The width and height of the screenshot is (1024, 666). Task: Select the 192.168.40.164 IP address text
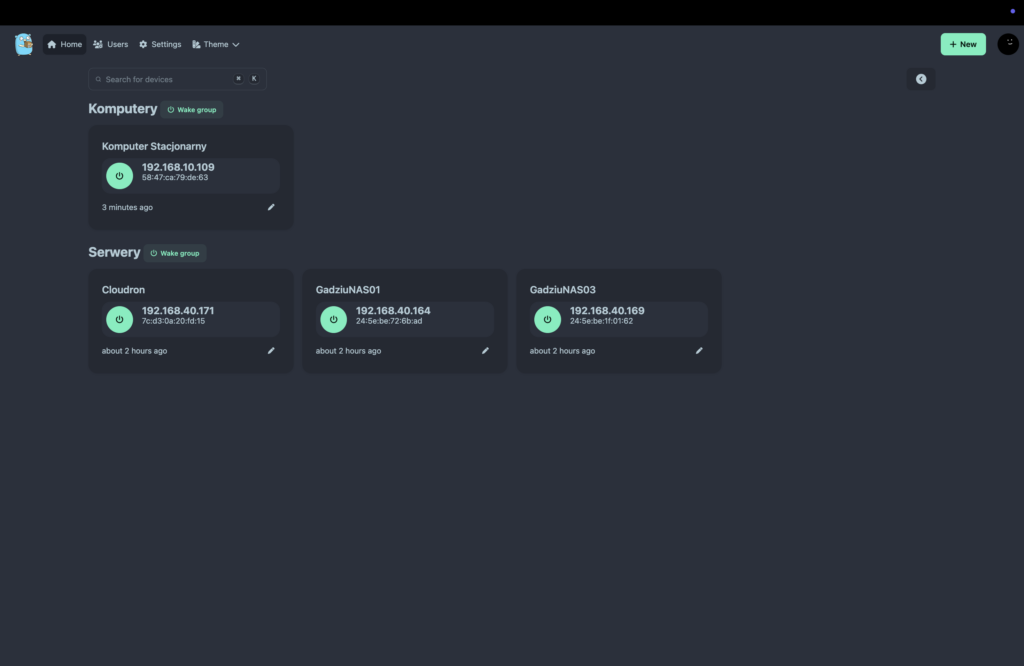point(393,311)
